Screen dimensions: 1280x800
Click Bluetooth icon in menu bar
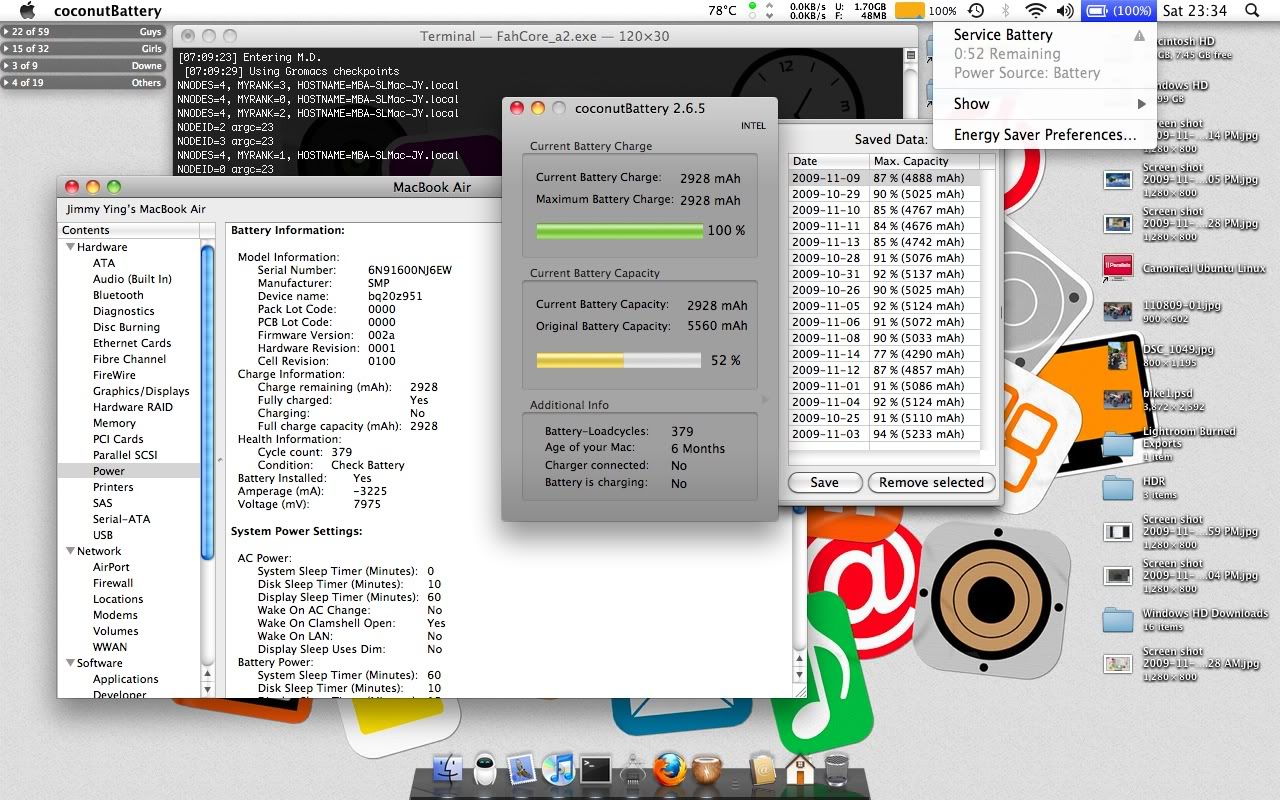click(1005, 10)
